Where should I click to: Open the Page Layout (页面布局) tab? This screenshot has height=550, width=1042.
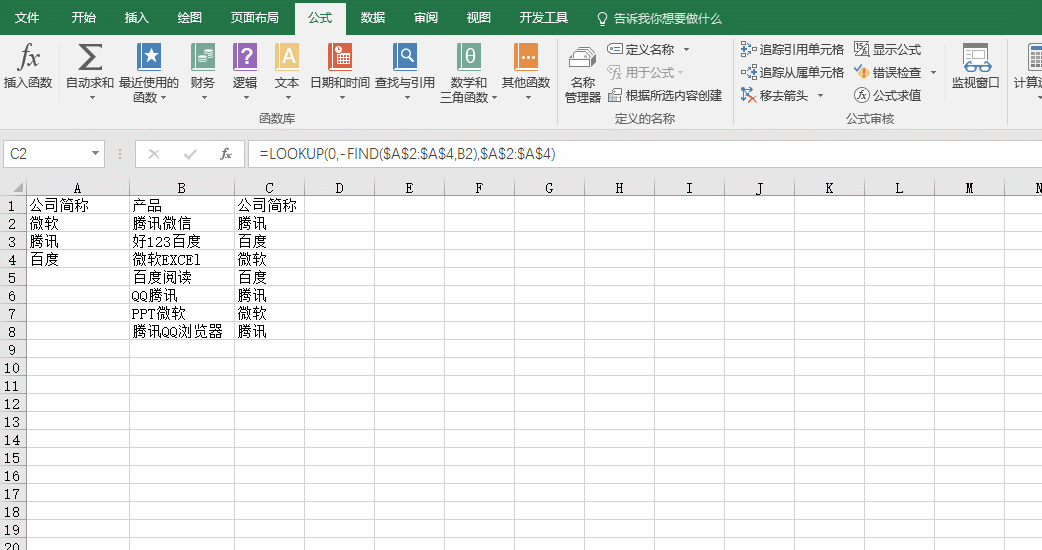[254, 18]
